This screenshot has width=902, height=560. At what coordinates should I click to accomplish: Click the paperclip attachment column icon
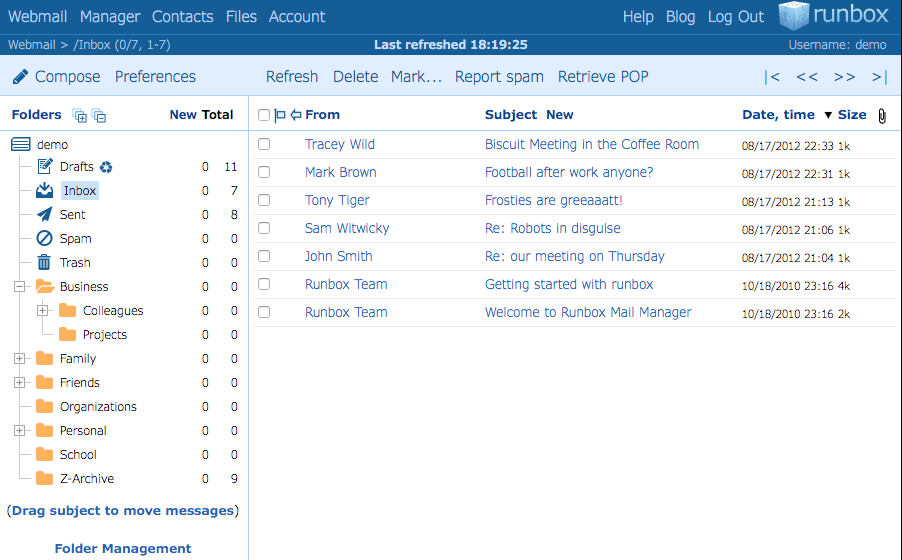coord(881,115)
